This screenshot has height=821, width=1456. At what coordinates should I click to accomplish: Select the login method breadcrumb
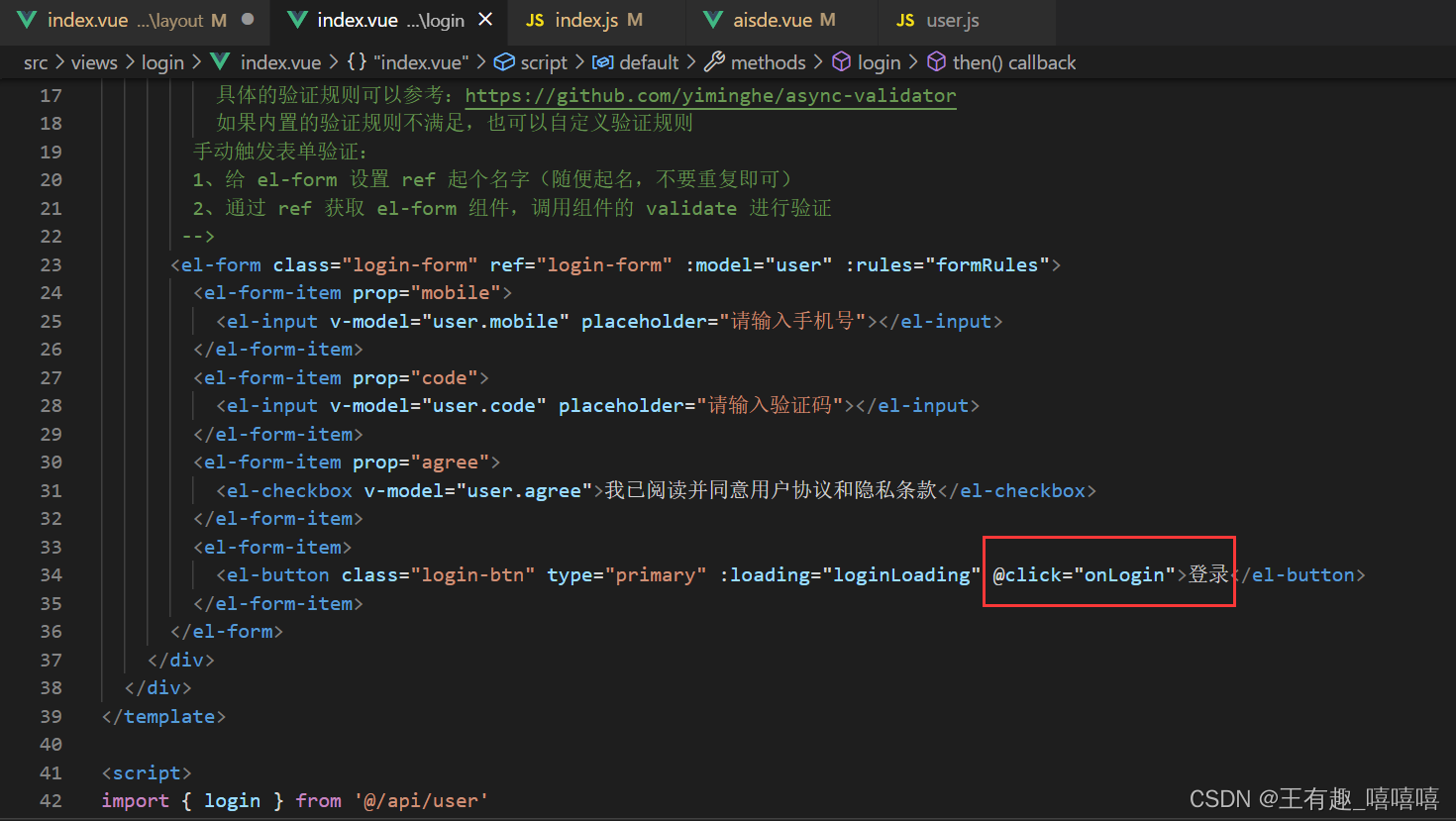click(x=880, y=62)
